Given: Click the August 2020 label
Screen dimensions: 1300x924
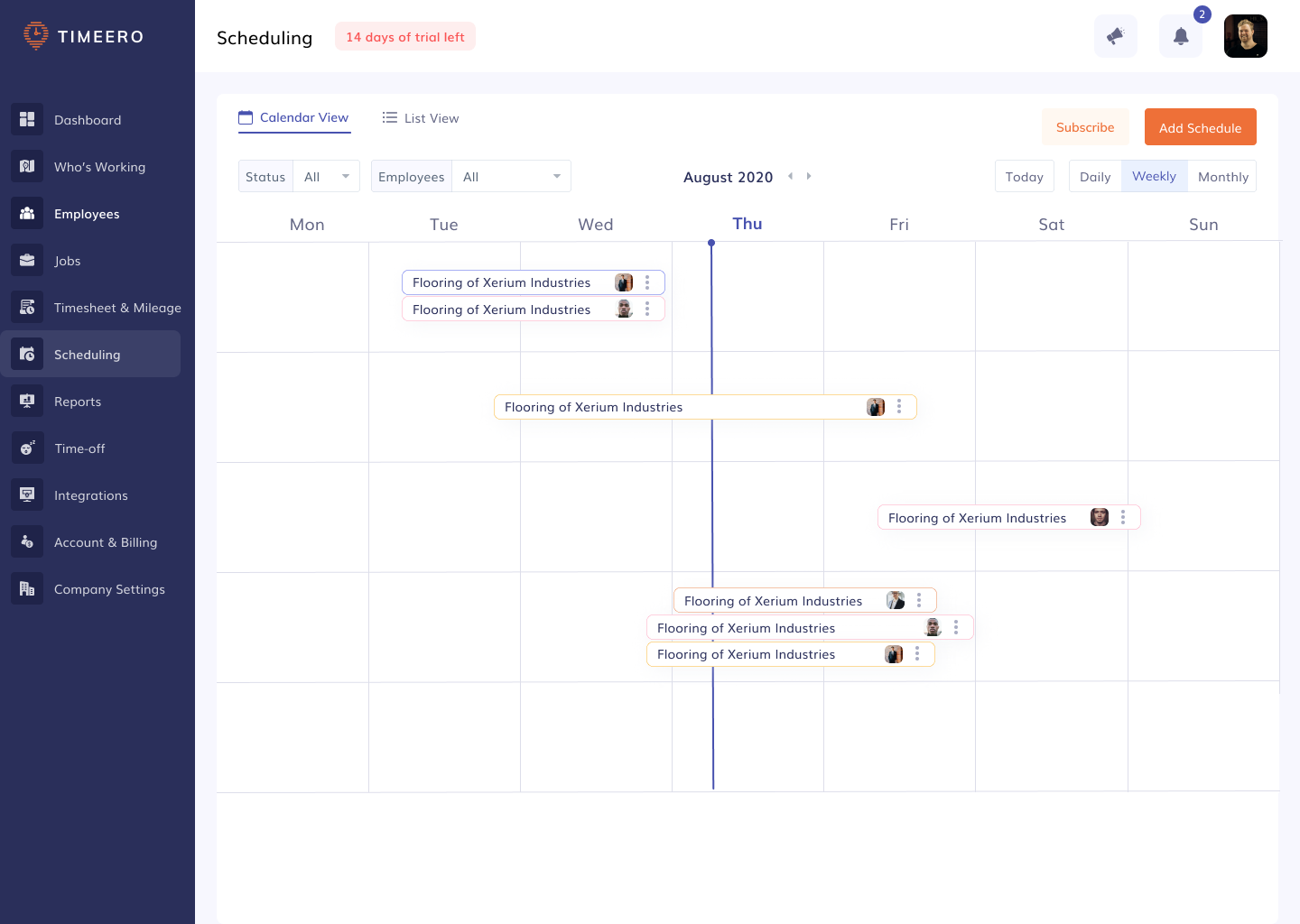Looking at the screenshot, I should click(729, 177).
